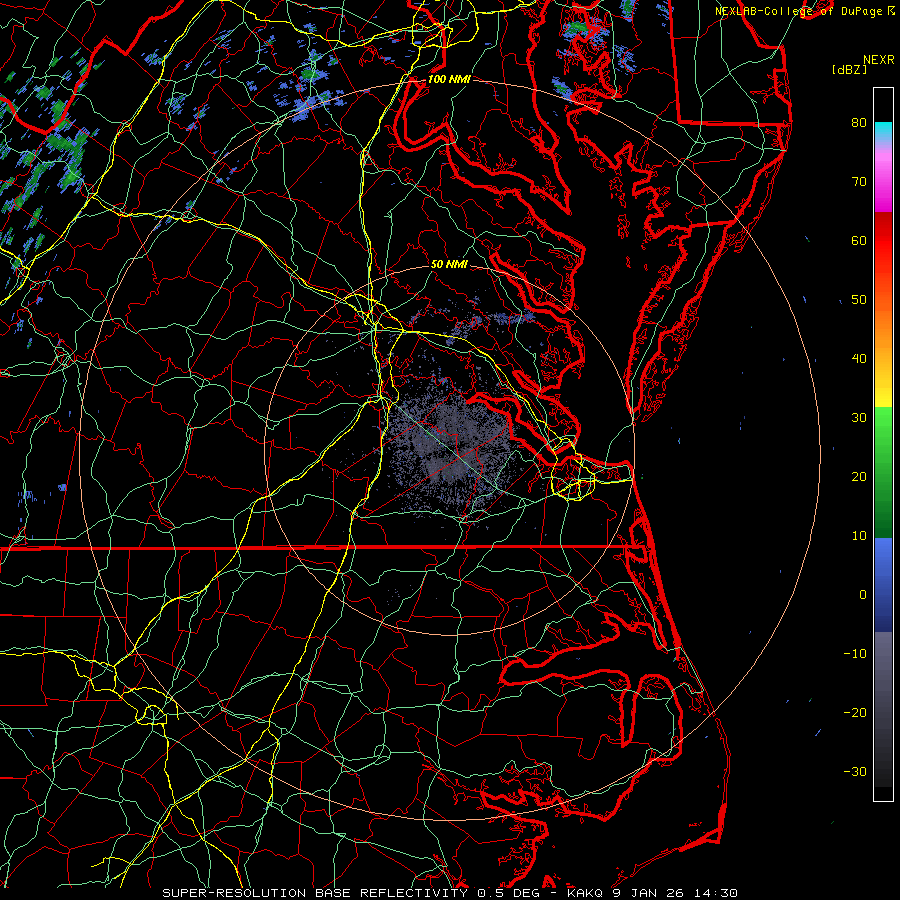Click the 10 value on dBZ scale
Image resolution: width=900 pixels, height=900 pixels.
(x=859, y=536)
